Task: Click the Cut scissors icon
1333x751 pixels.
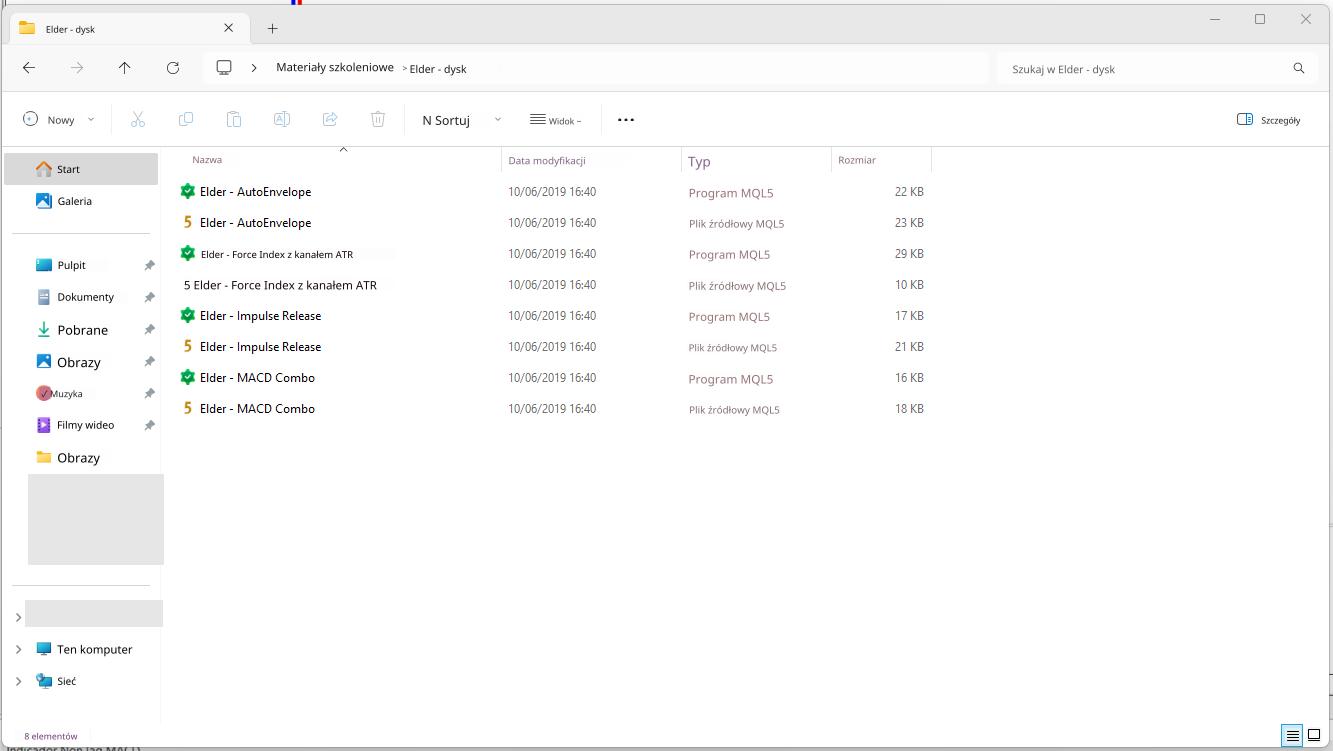Action: tap(138, 119)
